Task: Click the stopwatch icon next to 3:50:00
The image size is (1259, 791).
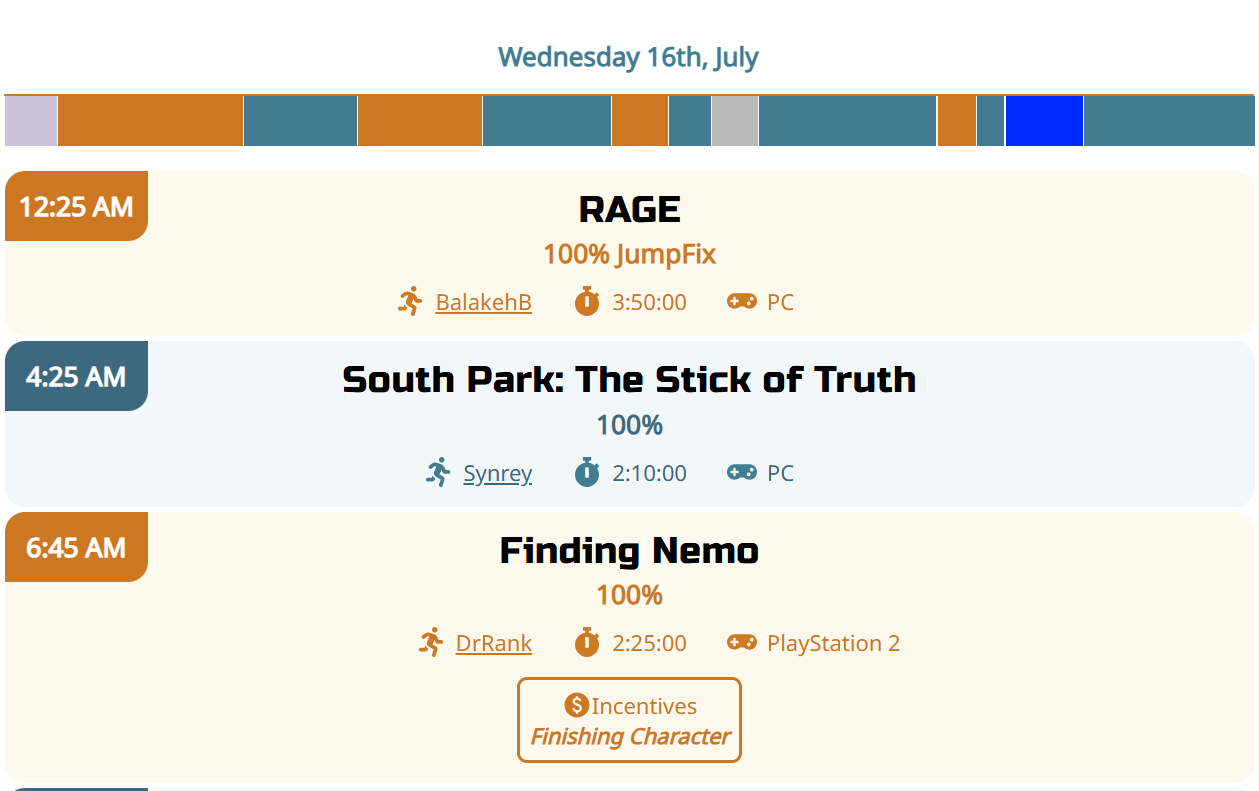Action: click(x=587, y=302)
